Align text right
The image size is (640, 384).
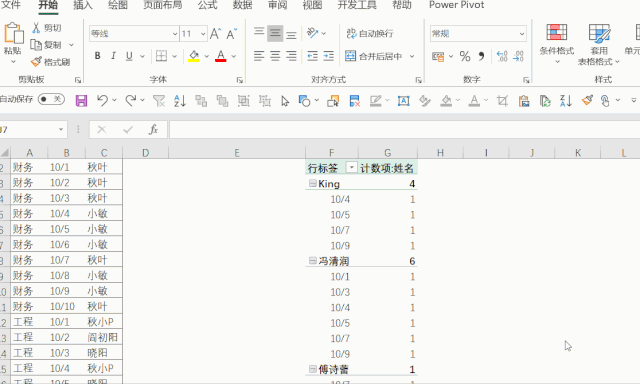click(x=291, y=56)
